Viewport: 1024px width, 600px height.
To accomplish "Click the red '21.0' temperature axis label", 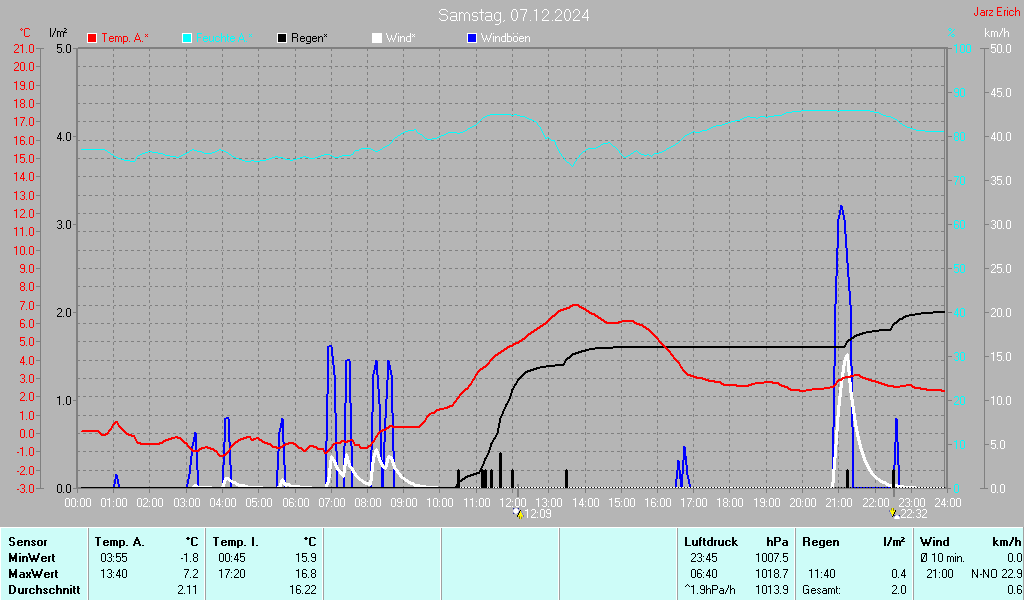I will [24, 48].
